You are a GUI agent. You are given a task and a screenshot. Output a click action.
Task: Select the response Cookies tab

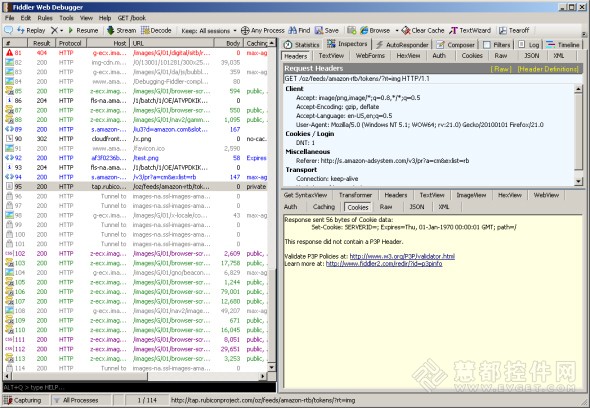pos(357,207)
